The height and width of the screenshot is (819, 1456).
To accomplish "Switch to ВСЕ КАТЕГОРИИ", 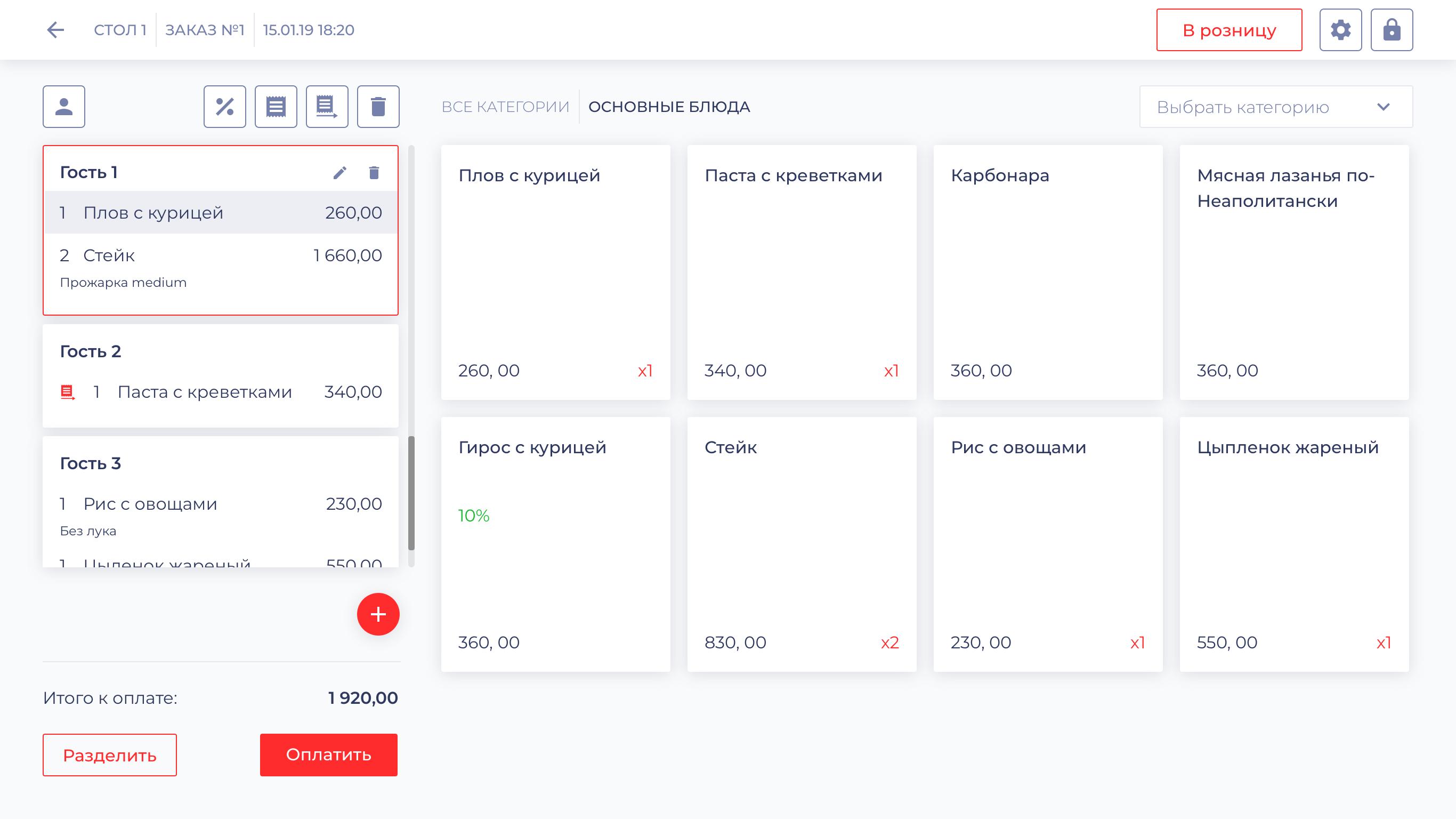I will click(505, 107).
